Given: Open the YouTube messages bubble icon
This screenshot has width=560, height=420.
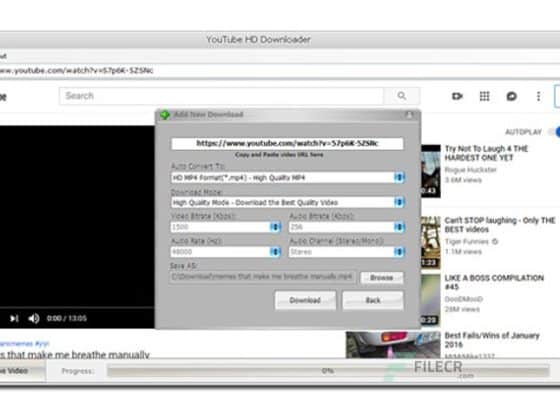Looking at the screenshot, I should (x=511, y=96).
